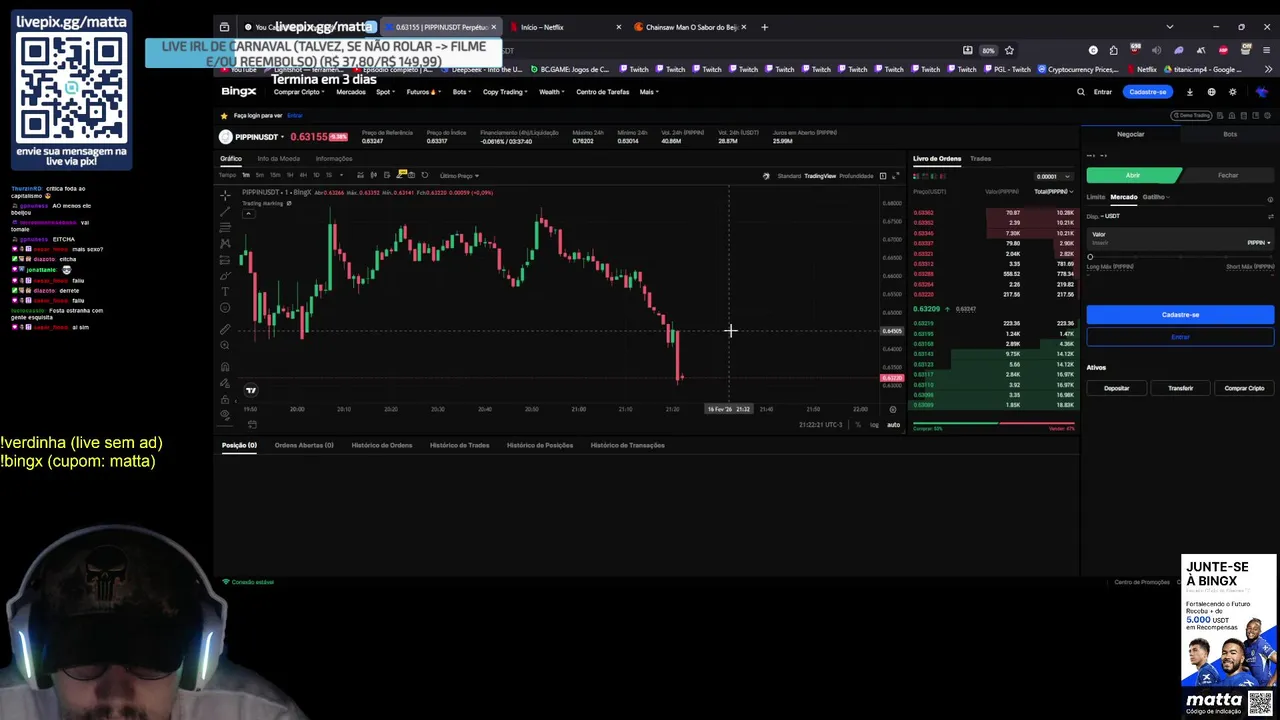Switch to Trades tab
The image size is (1280, 720).
pyautogui.click(x=980, y=158)
